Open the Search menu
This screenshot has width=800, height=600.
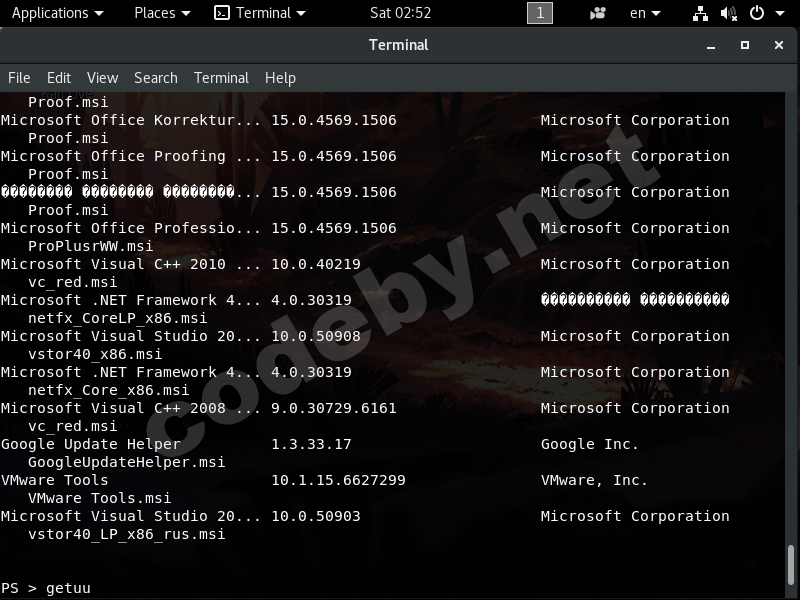click(156, 78)
